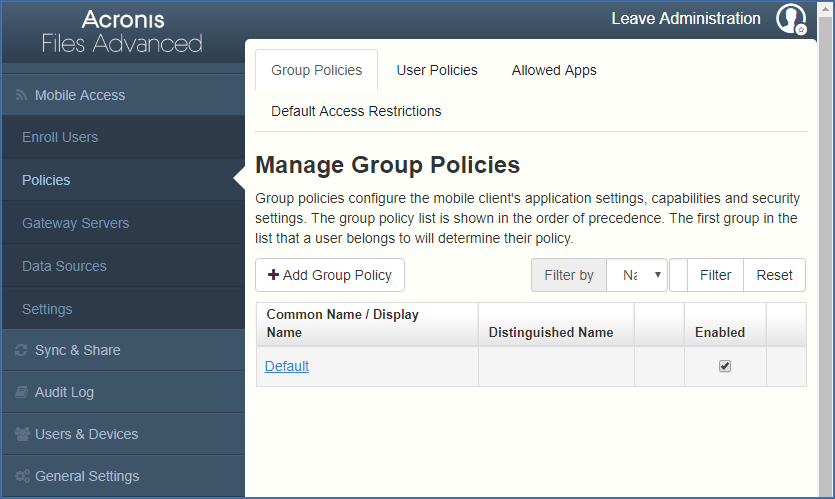Click the Leave Administration link
The image size is (835, 499).
click(x=685, y=19)
